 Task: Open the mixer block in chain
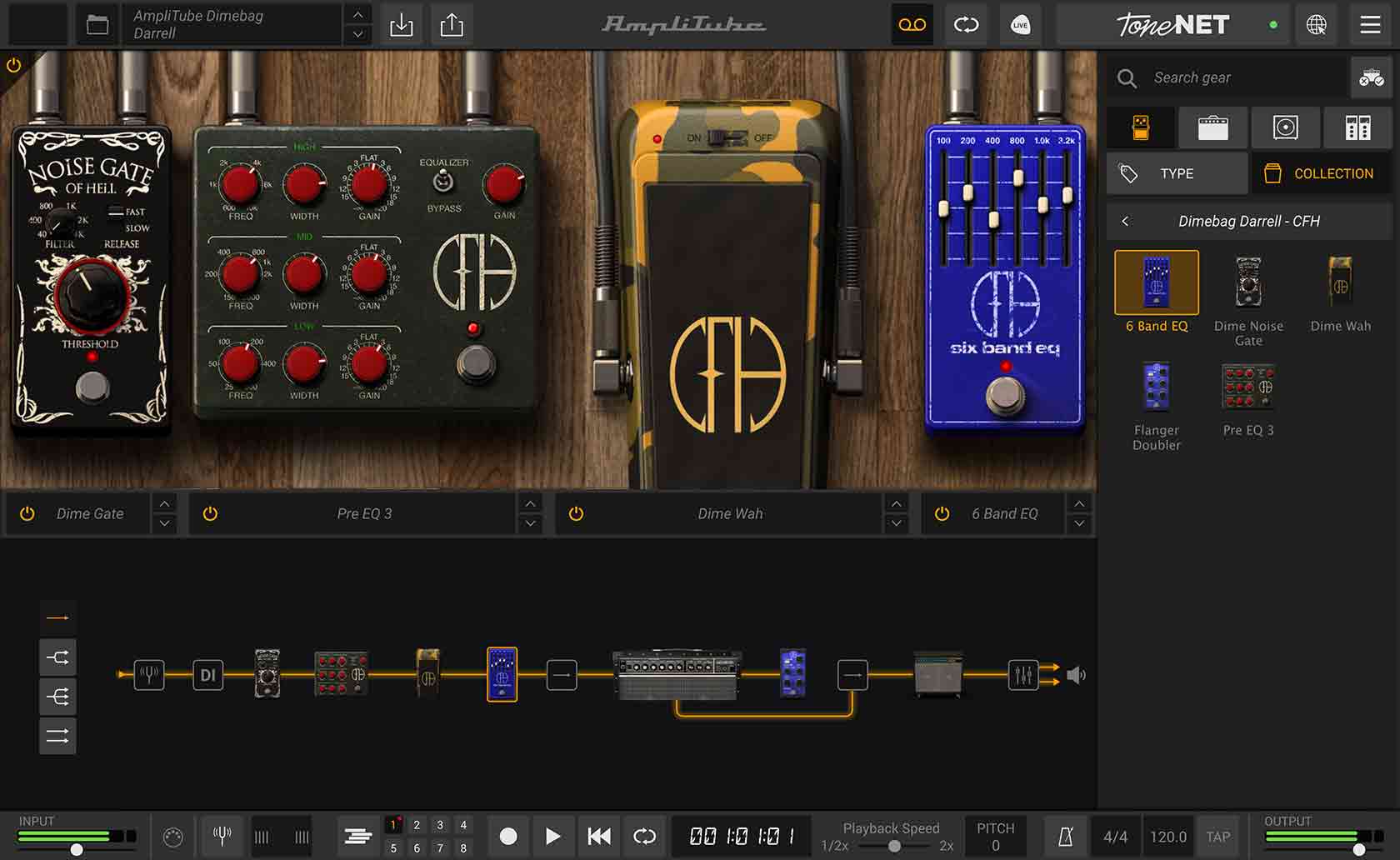(x=1023, y=674)
